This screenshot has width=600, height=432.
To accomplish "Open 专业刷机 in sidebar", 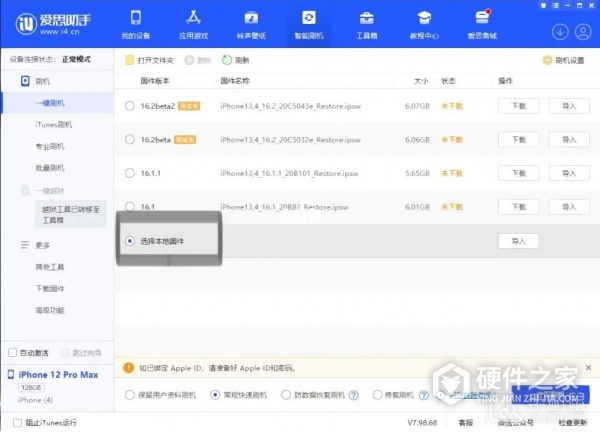I will coord(50,146).
